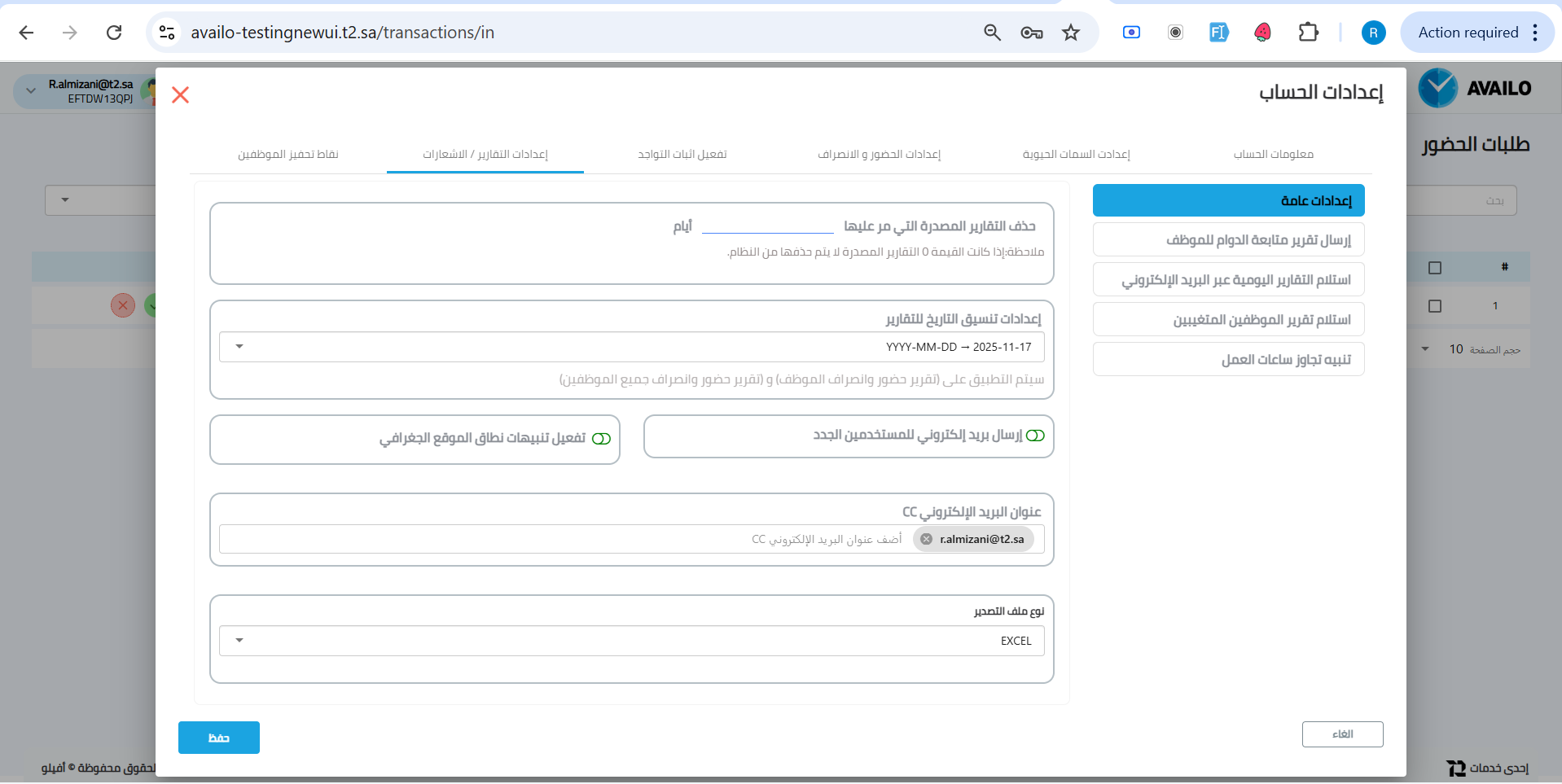Bookmark this page with the star icon

point(1070,33)
